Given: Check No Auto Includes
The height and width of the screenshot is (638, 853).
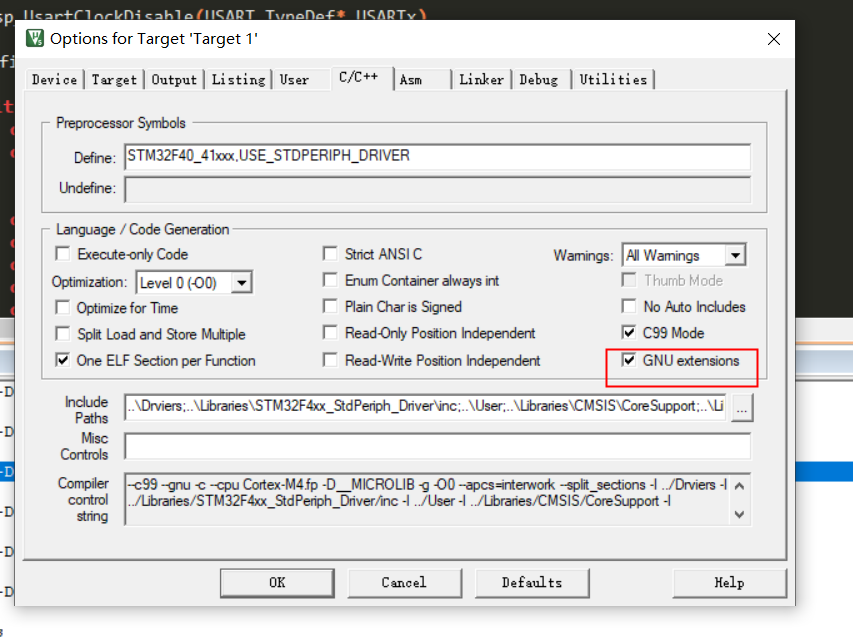Looking at the screenshot, I should pyautogui.click(x=629, y=307).
